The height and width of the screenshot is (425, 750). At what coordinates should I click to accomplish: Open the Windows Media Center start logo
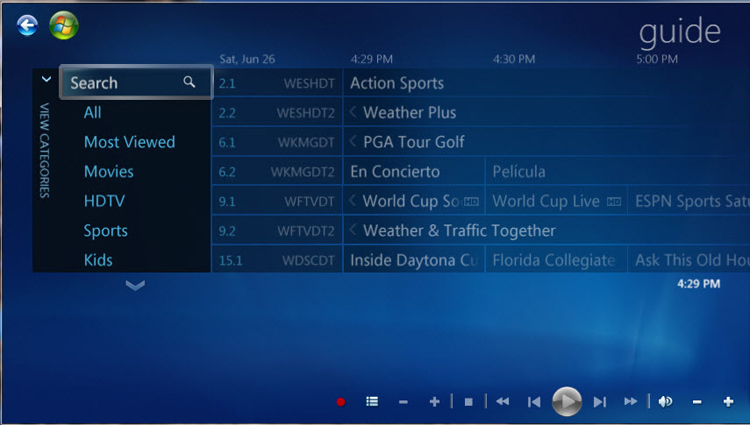tap(63, 26)
